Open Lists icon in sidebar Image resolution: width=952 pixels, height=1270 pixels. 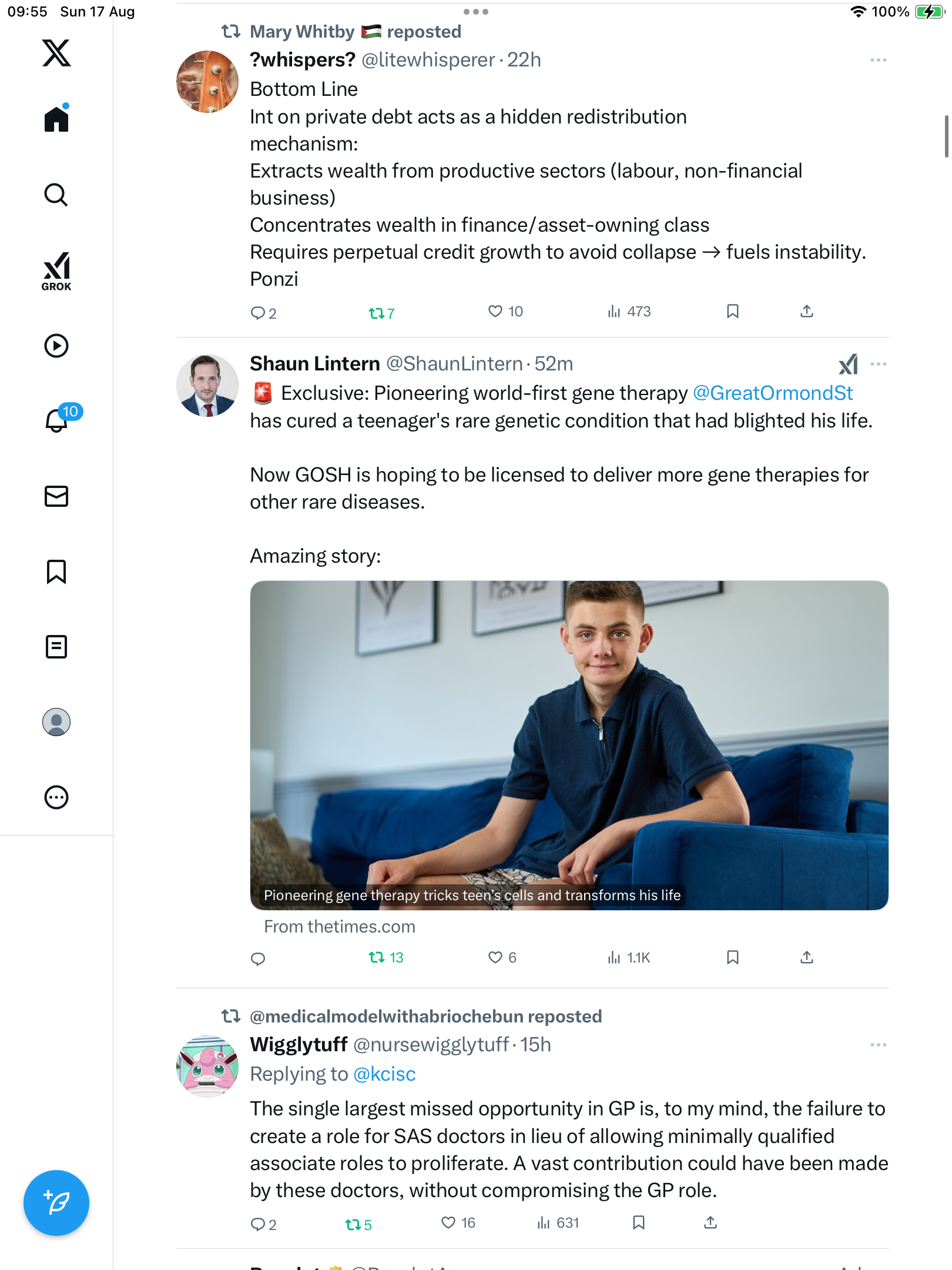56,647
